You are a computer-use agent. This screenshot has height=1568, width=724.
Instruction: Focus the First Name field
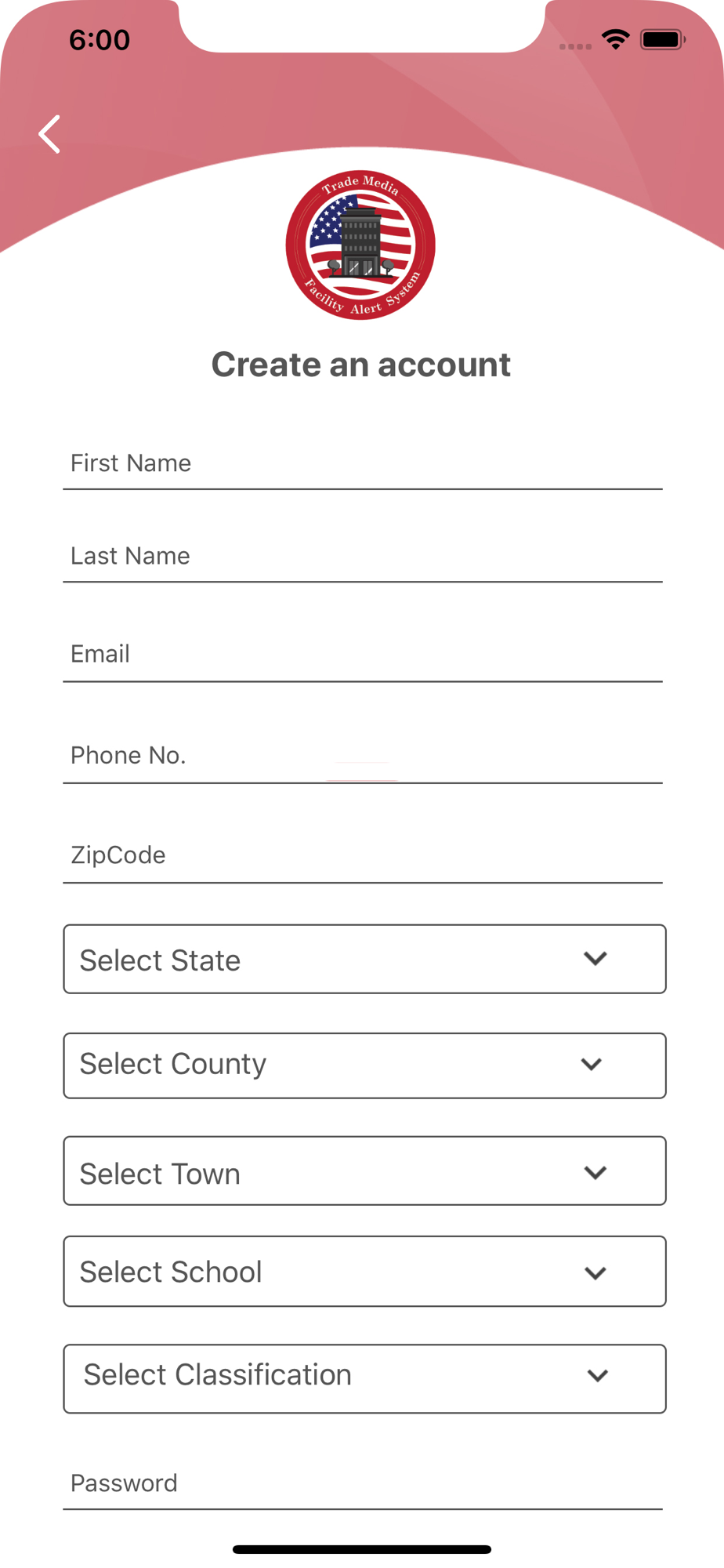click(x=363, y=464)
